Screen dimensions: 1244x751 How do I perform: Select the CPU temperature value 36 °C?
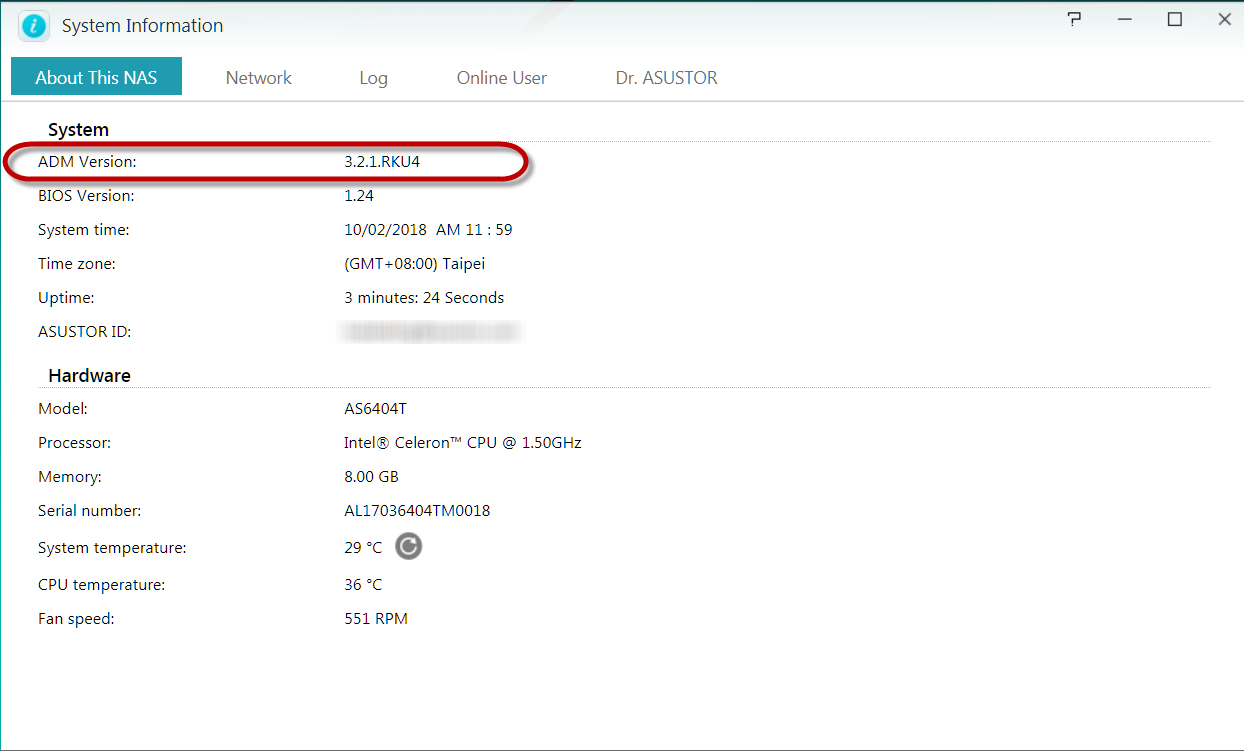pyautogui.click(x=363, y=585)
